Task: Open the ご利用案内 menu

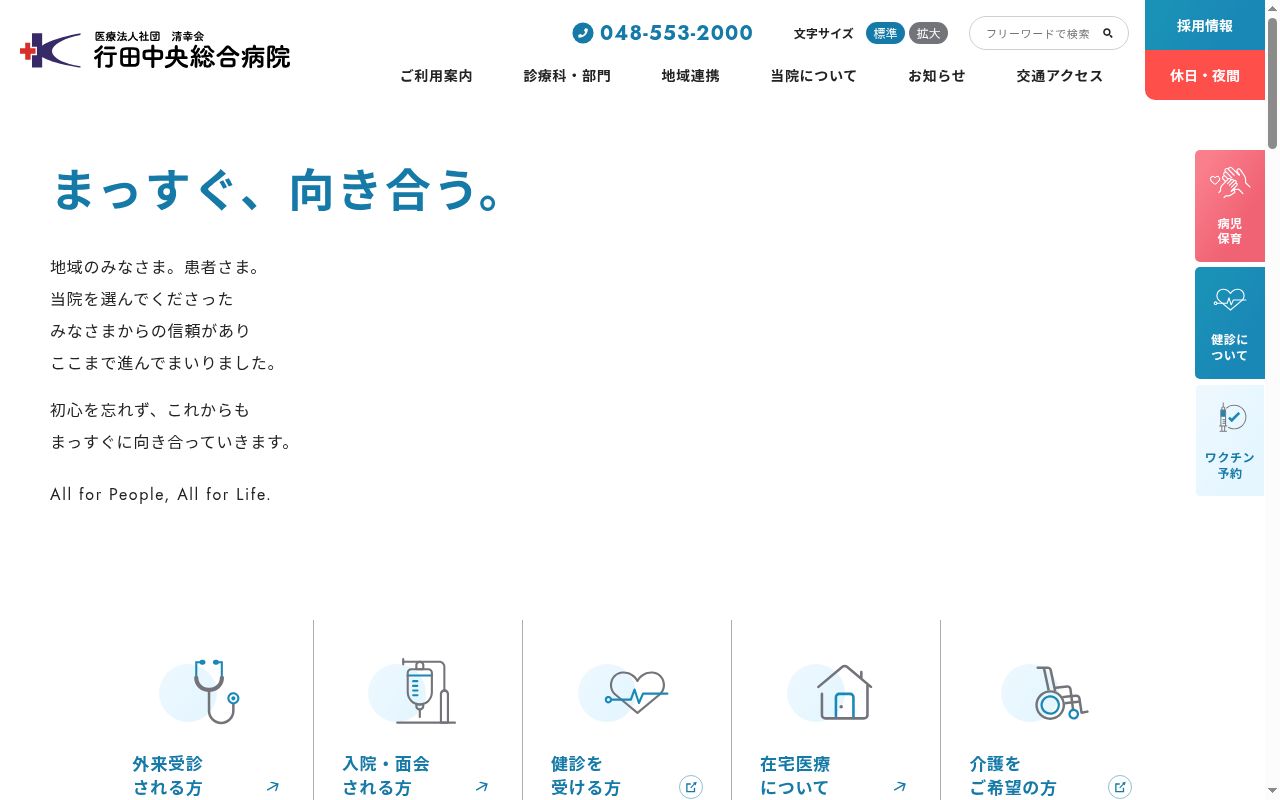Action: (436, 76)
